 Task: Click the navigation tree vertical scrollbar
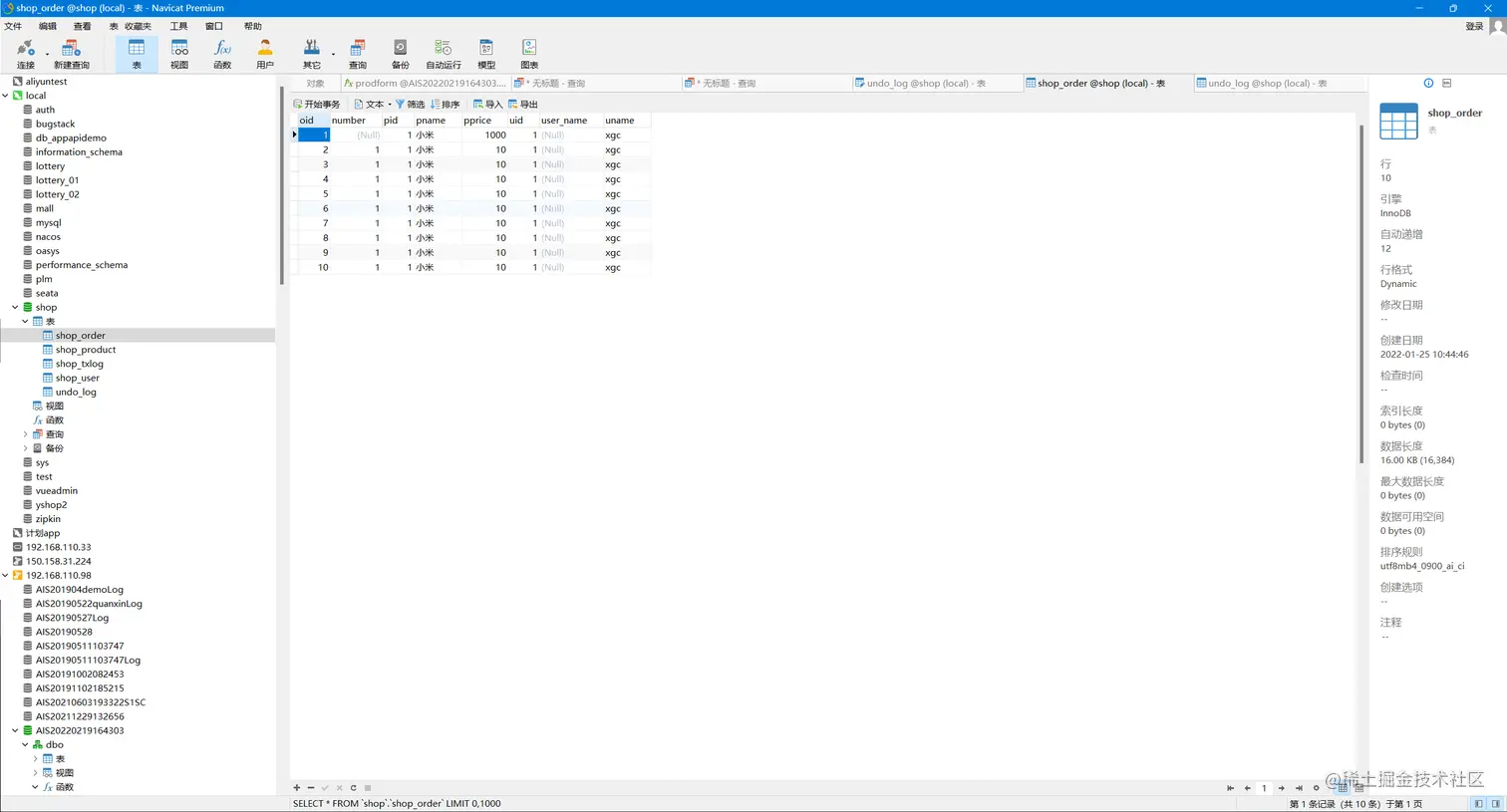point(281,184)
